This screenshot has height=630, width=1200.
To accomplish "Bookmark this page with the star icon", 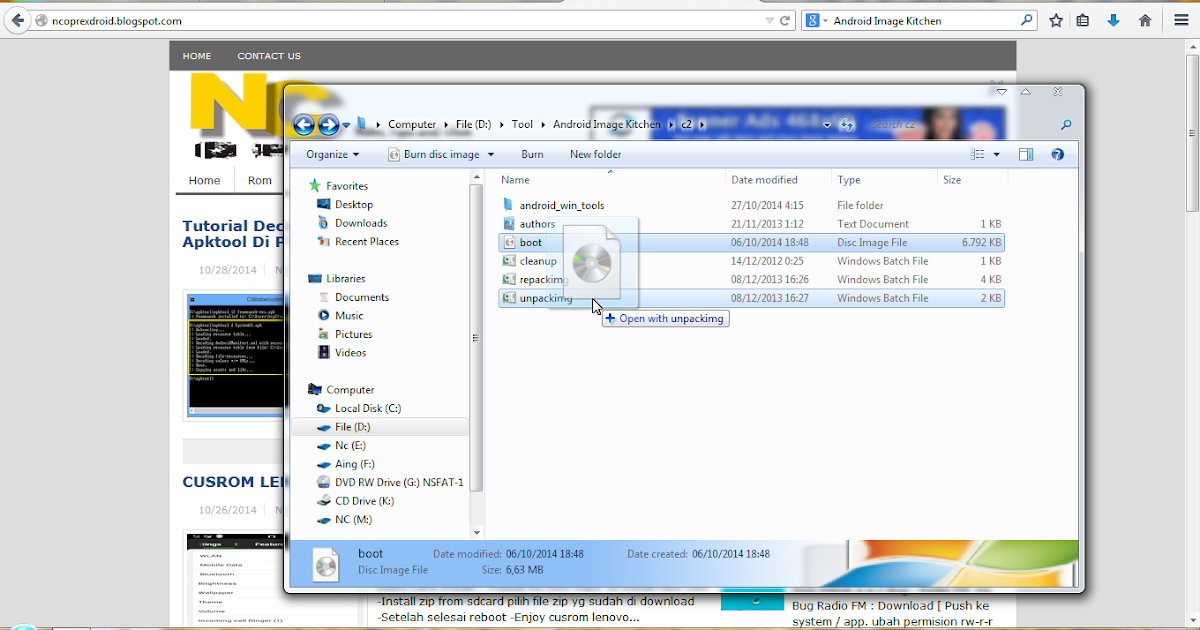I will pos(1056,20).
